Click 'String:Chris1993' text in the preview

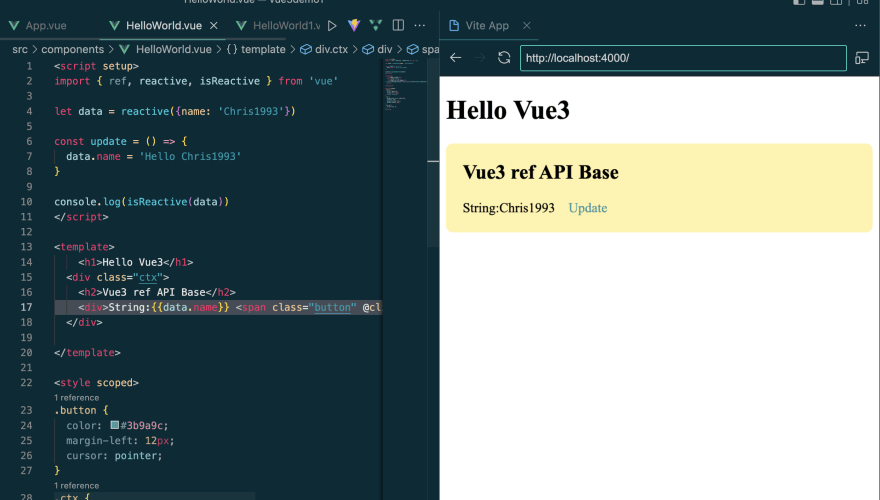[508, 208]
